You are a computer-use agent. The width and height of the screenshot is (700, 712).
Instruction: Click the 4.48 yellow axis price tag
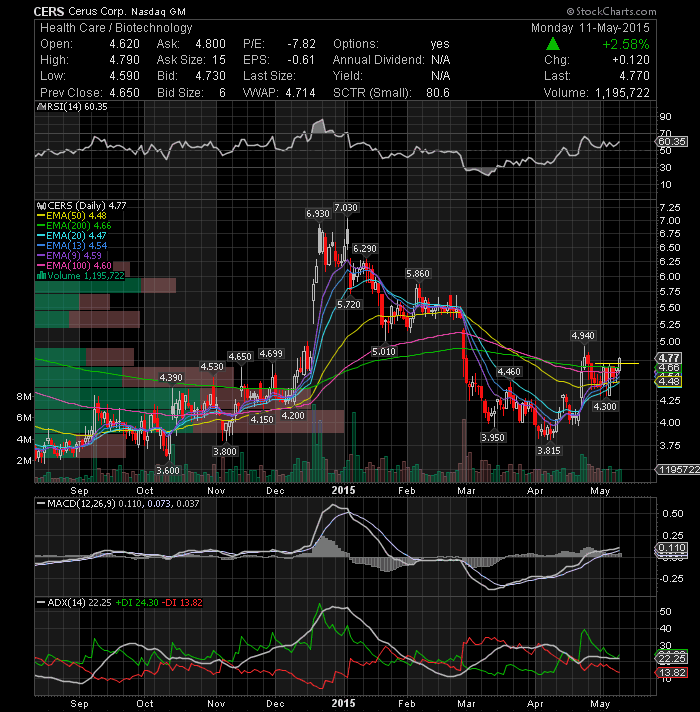coord(669,381)
